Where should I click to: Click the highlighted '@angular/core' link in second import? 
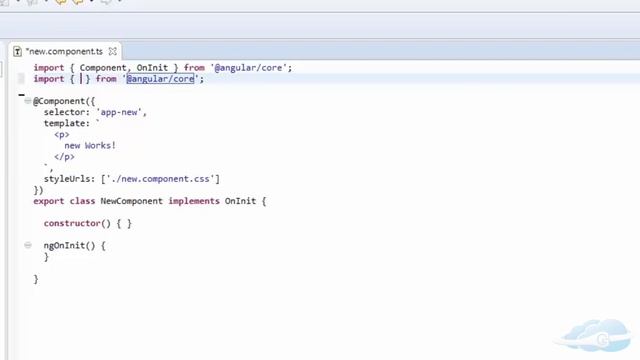point(160,79)
